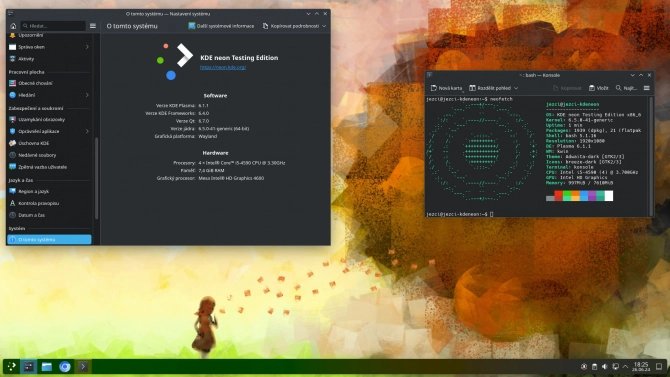Open Úschovna KDE settings
670x377 pixels.
pos(49,143)
